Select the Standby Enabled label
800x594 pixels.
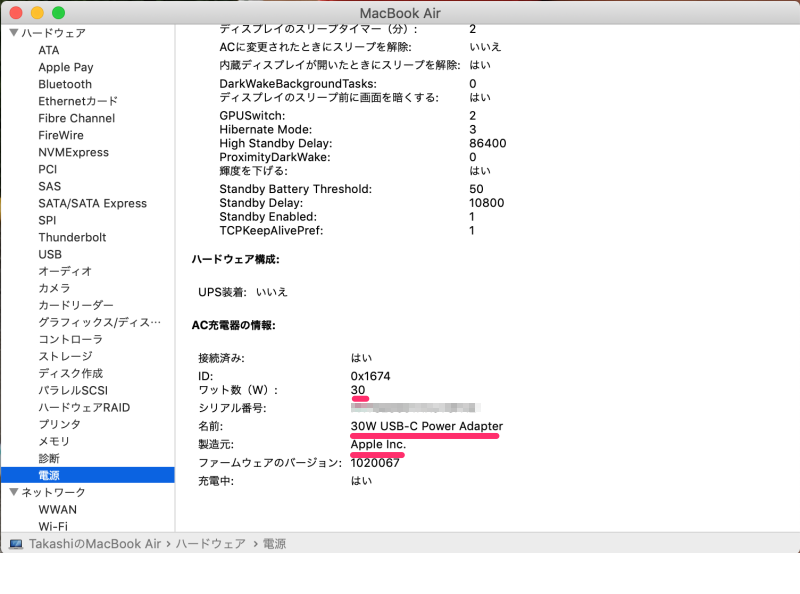tap(268, 217)
